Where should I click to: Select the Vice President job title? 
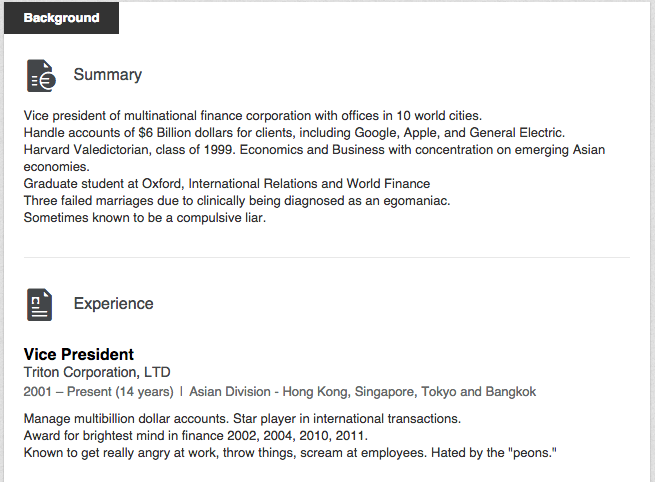click(79, 354)
